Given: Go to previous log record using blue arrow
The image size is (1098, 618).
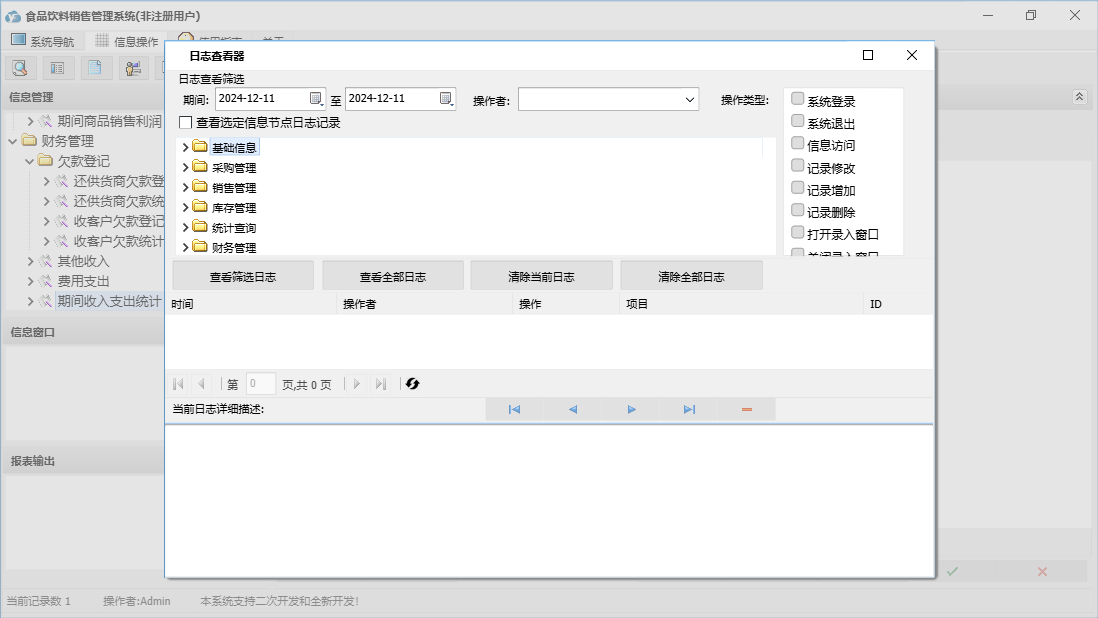Looking at the screenshot, I should pos(573,409).
